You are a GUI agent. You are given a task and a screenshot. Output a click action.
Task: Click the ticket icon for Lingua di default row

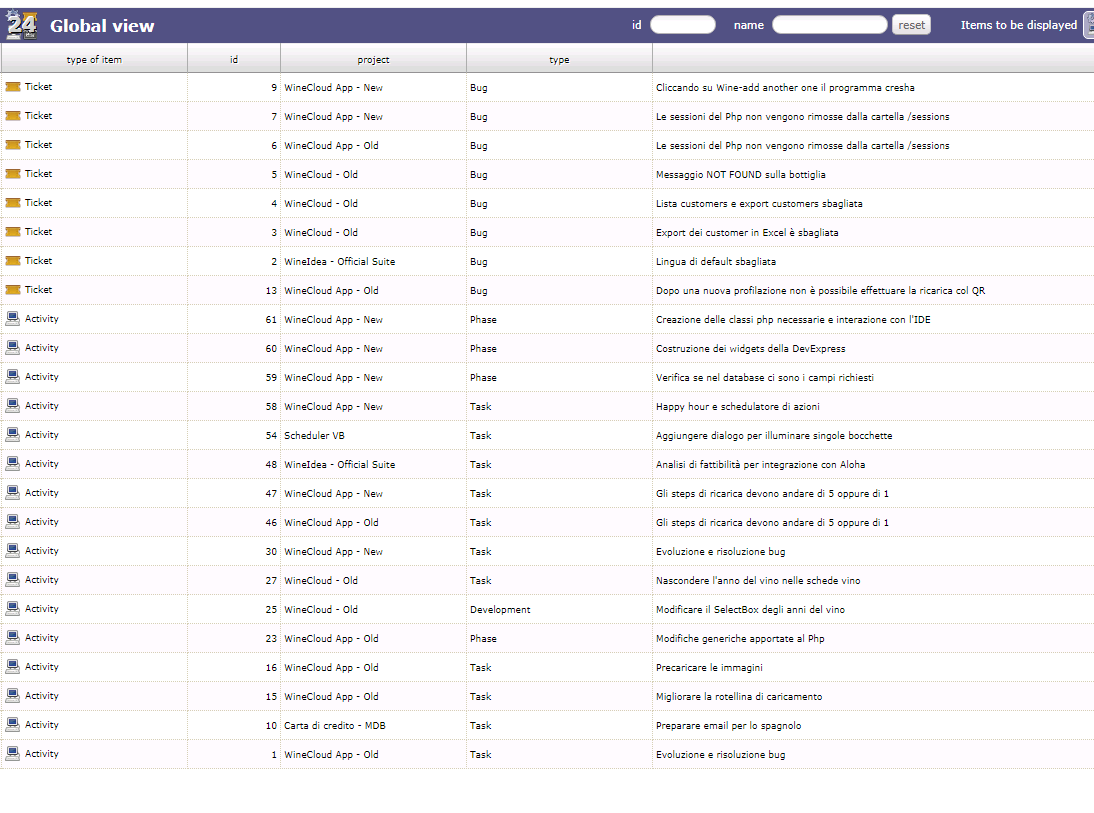pos(13,261)
